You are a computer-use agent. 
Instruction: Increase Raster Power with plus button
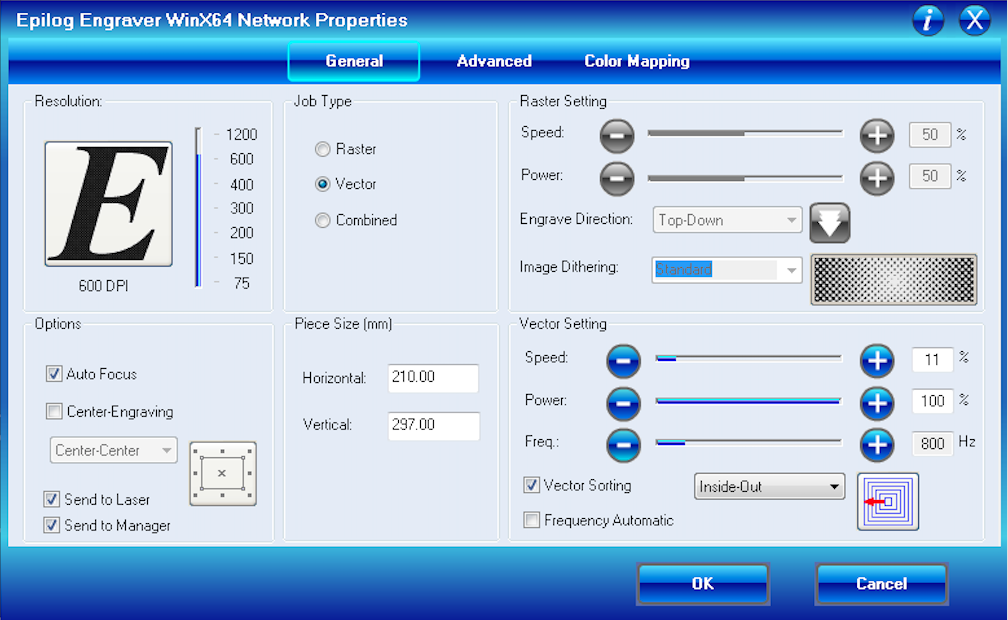pos(877,179)
